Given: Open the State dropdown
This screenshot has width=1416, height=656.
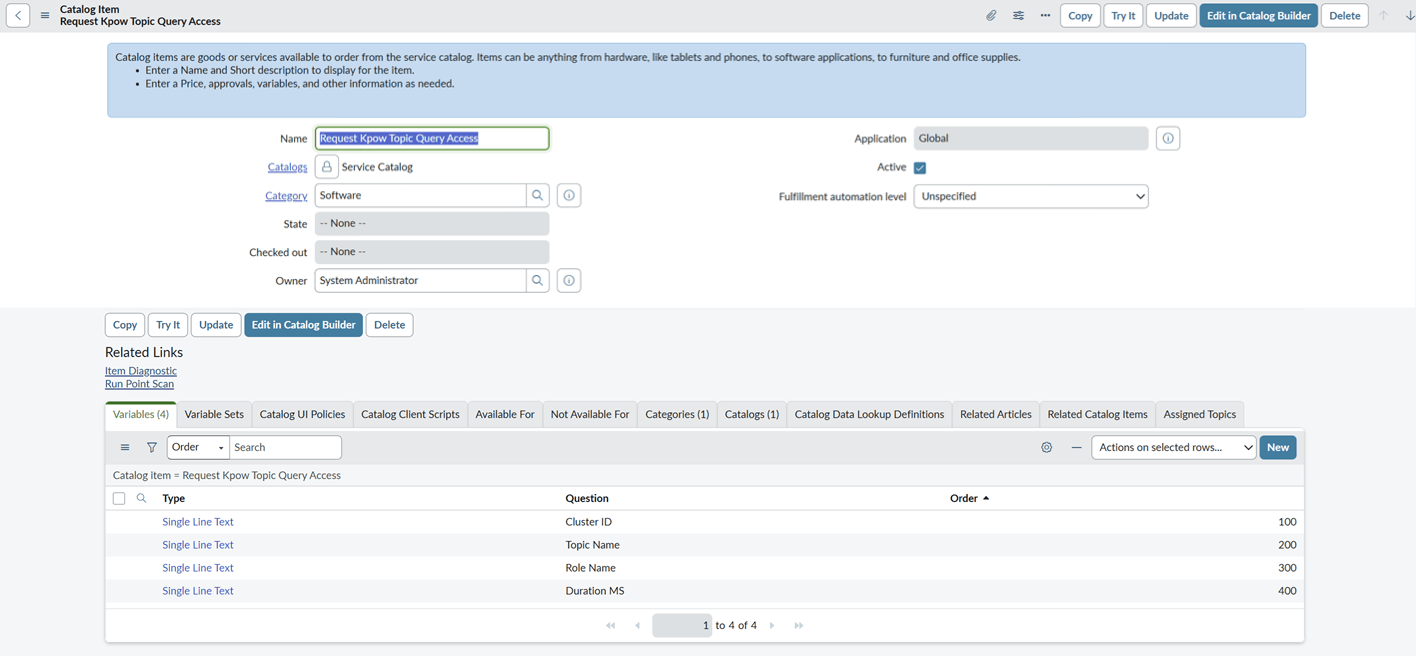Looking at the screenshot, I should pyautogui.click(x=432, y=224).
